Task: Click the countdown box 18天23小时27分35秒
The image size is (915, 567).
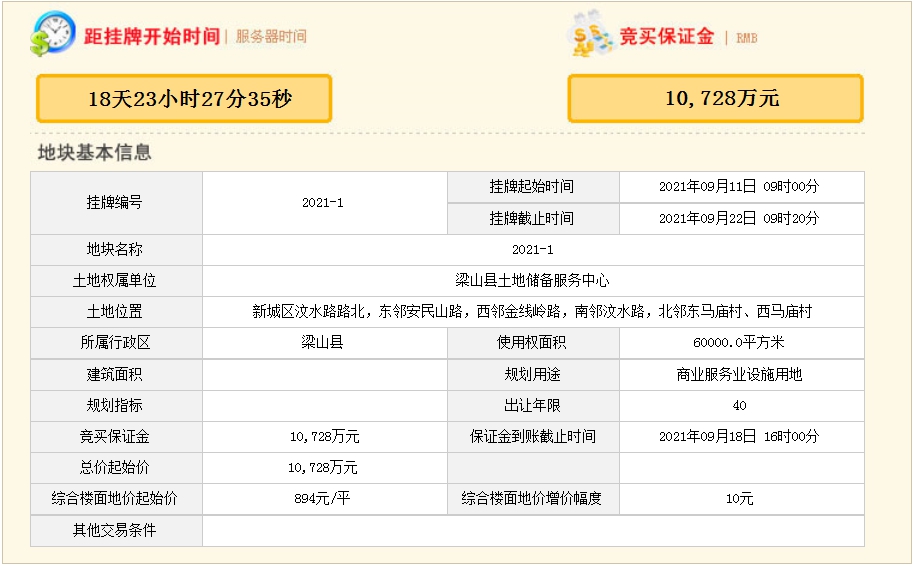Action: (184, 99)
